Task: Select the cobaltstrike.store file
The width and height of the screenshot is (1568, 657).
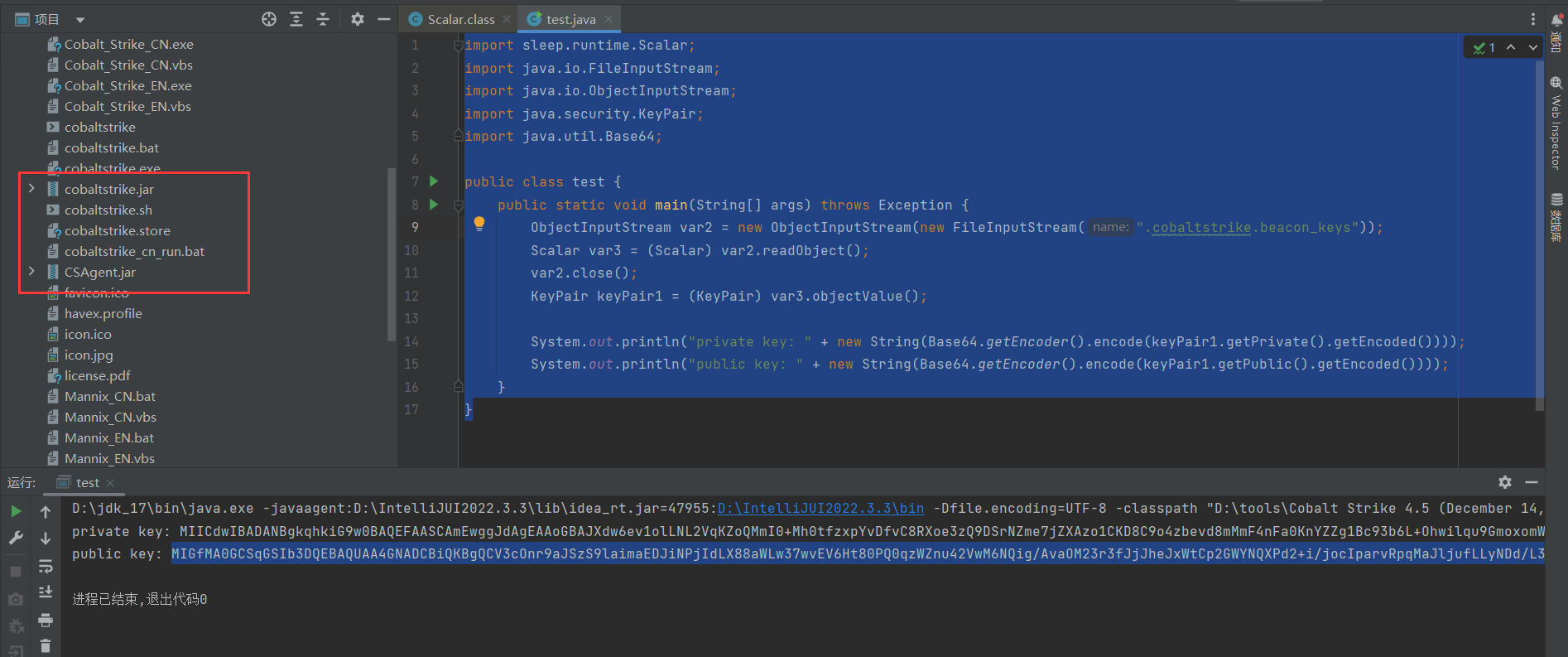Action: (x=118, y=230)
